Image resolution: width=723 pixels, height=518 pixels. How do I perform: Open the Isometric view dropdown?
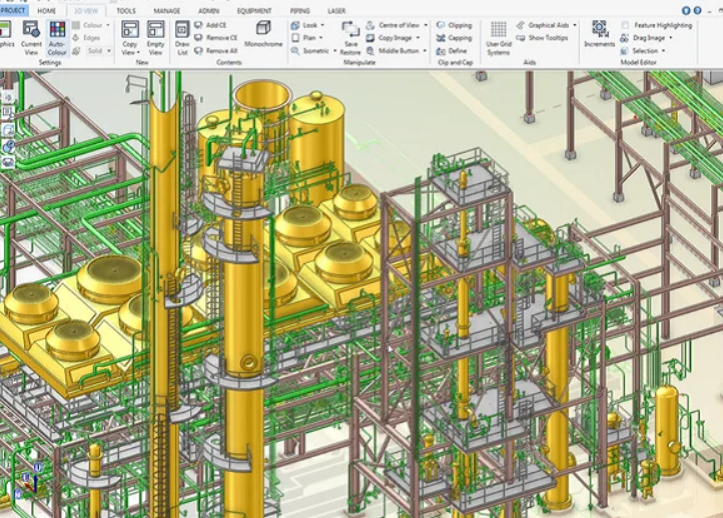[x=335, y=51]
